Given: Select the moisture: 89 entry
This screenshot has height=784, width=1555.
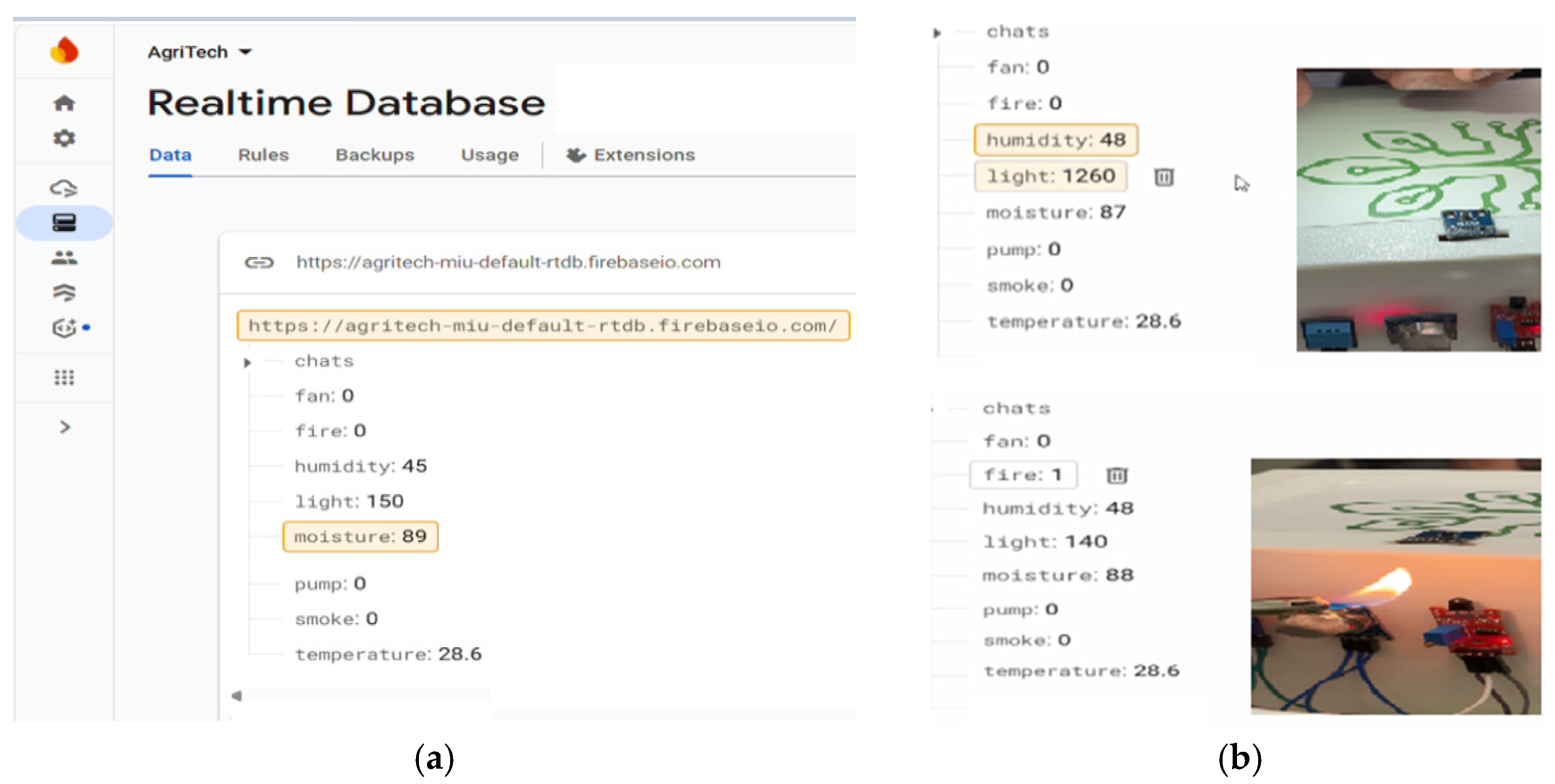Looking at the screenshot, I should pos(360,537).
